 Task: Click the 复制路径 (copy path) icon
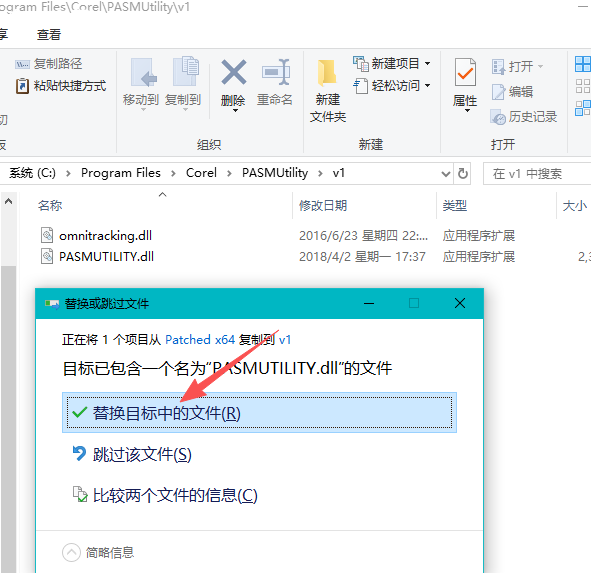[x=22, y=64]
